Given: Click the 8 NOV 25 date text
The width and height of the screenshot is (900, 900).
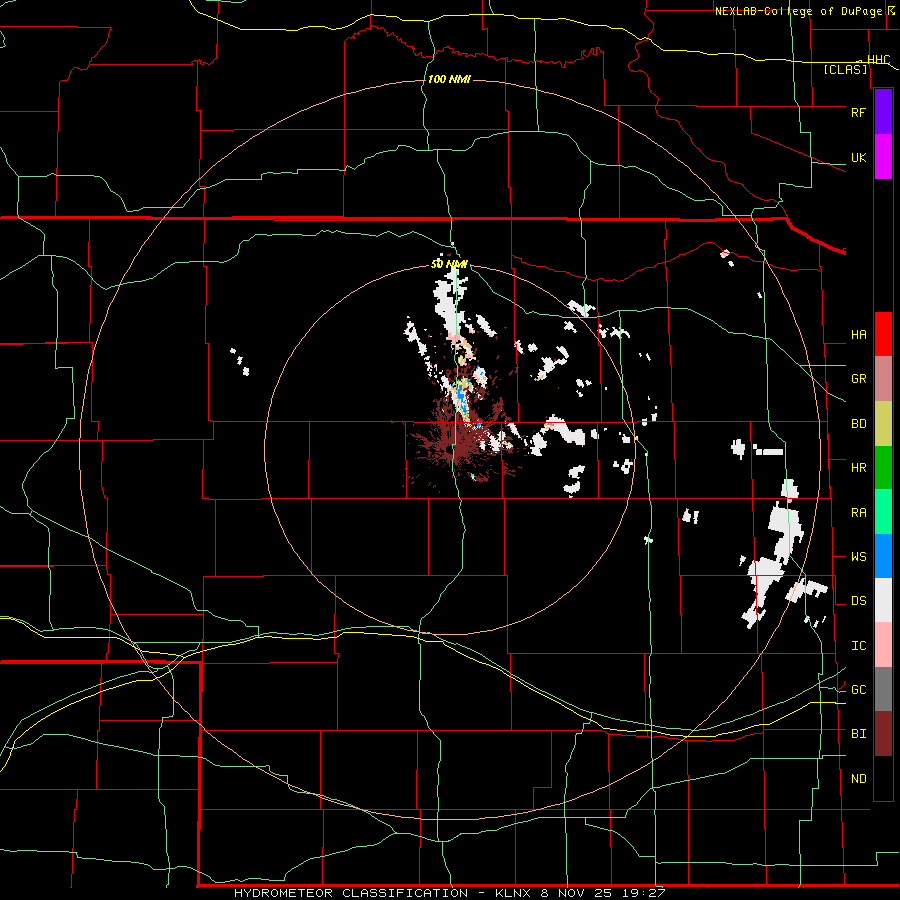Looking at the screenshot, I should pos(577,893).
